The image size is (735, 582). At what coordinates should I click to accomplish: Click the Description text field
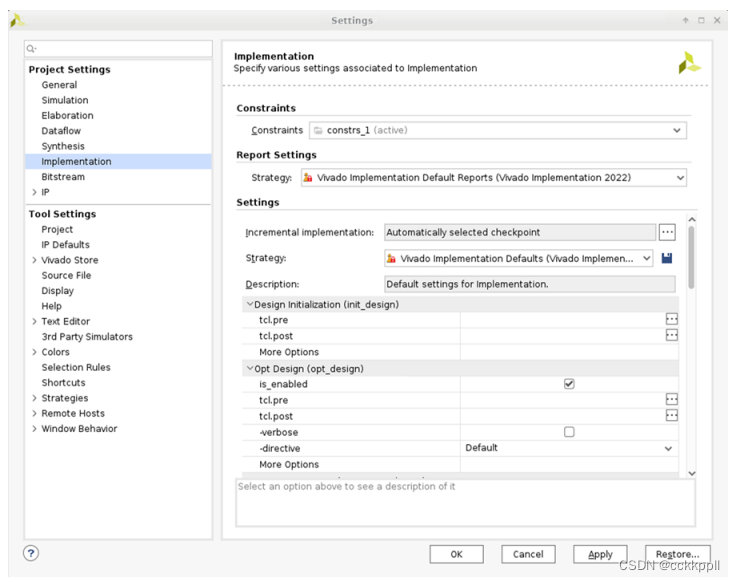(x=530, y=284)
